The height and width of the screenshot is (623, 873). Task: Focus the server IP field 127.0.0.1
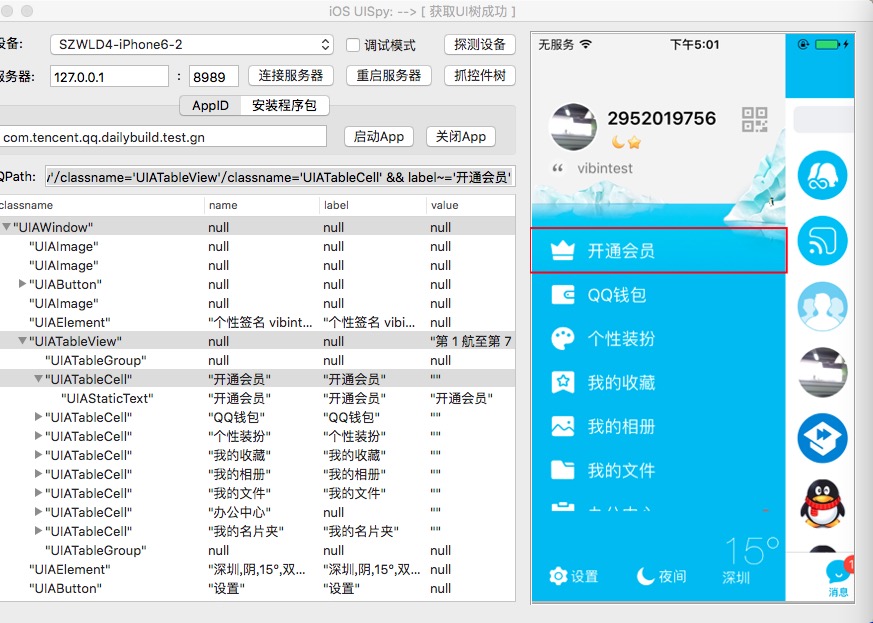coord(109,76)
